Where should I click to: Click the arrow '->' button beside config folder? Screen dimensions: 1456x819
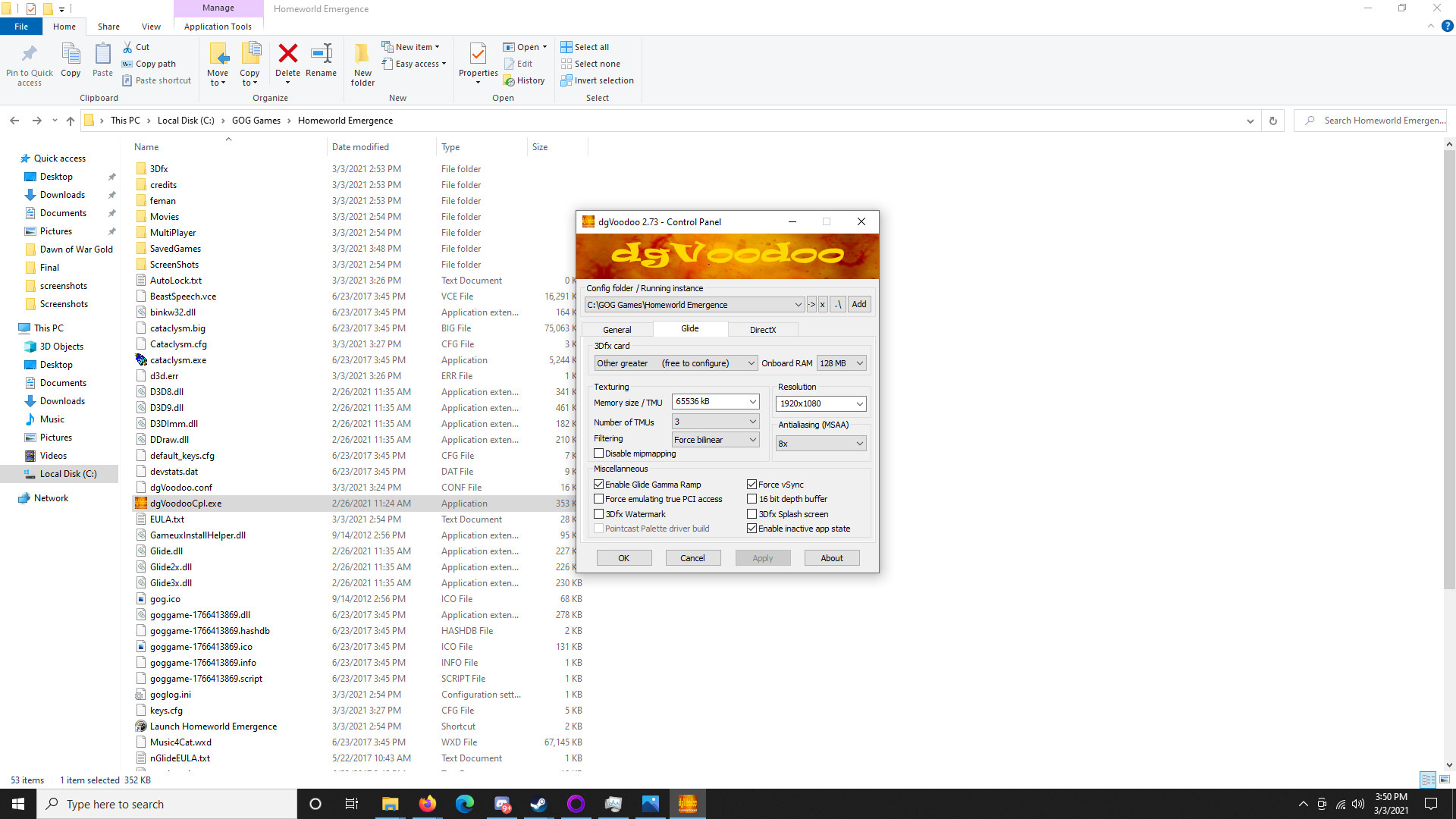(x=811, y=304)
